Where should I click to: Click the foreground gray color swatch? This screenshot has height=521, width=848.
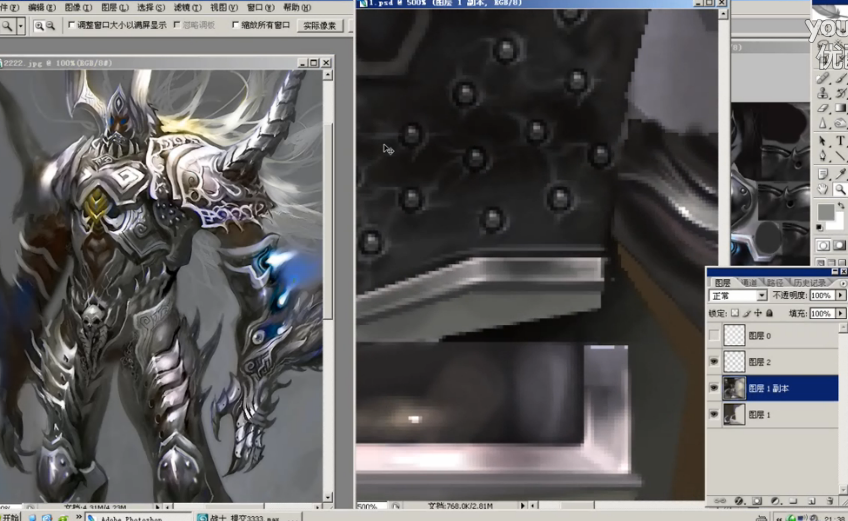coord(825,212)
